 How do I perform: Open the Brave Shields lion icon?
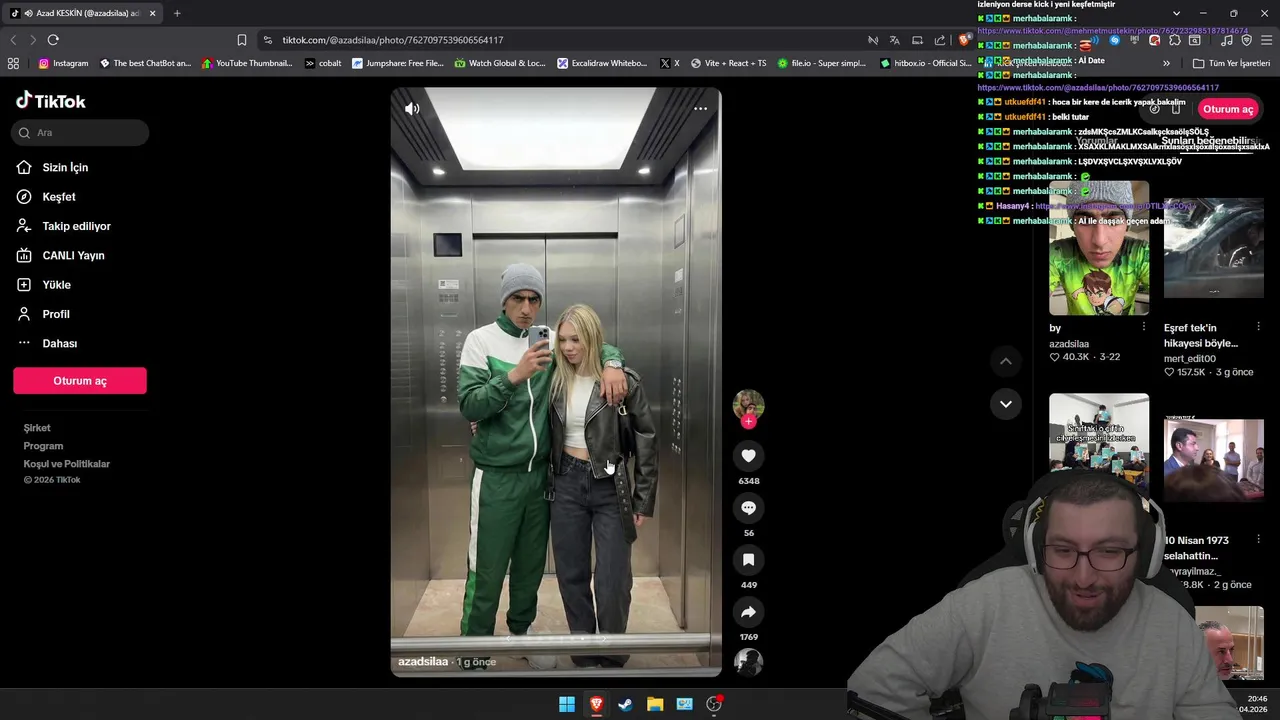tap(964, 40)
